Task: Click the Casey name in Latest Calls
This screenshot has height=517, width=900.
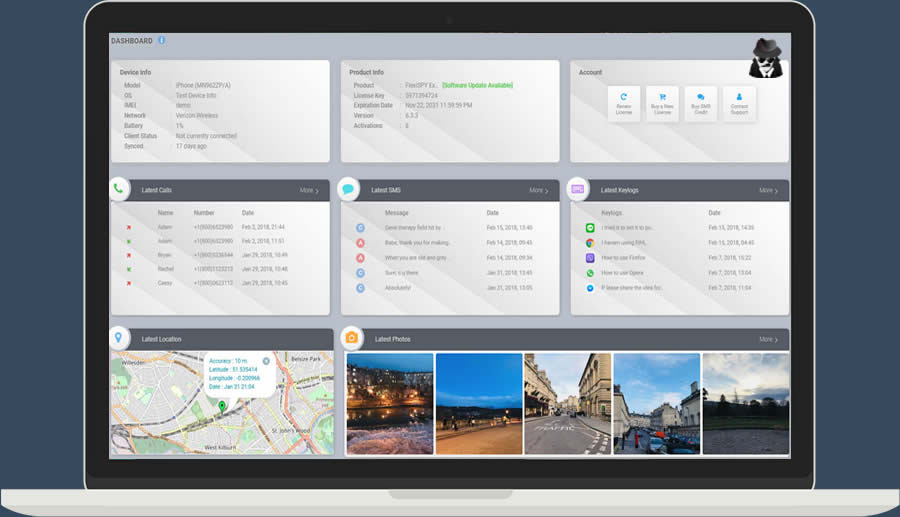Action: (x=165, y=283)
